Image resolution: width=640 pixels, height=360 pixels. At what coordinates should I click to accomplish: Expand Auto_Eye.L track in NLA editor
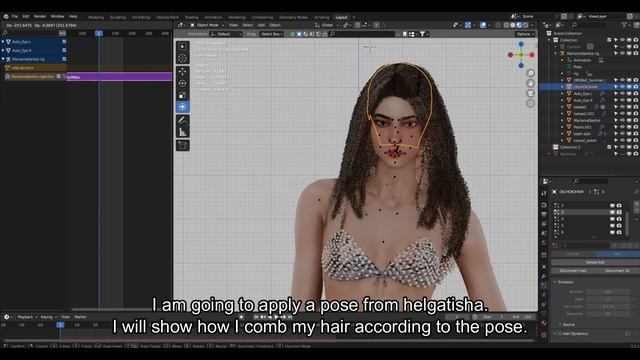coord(3,42)
